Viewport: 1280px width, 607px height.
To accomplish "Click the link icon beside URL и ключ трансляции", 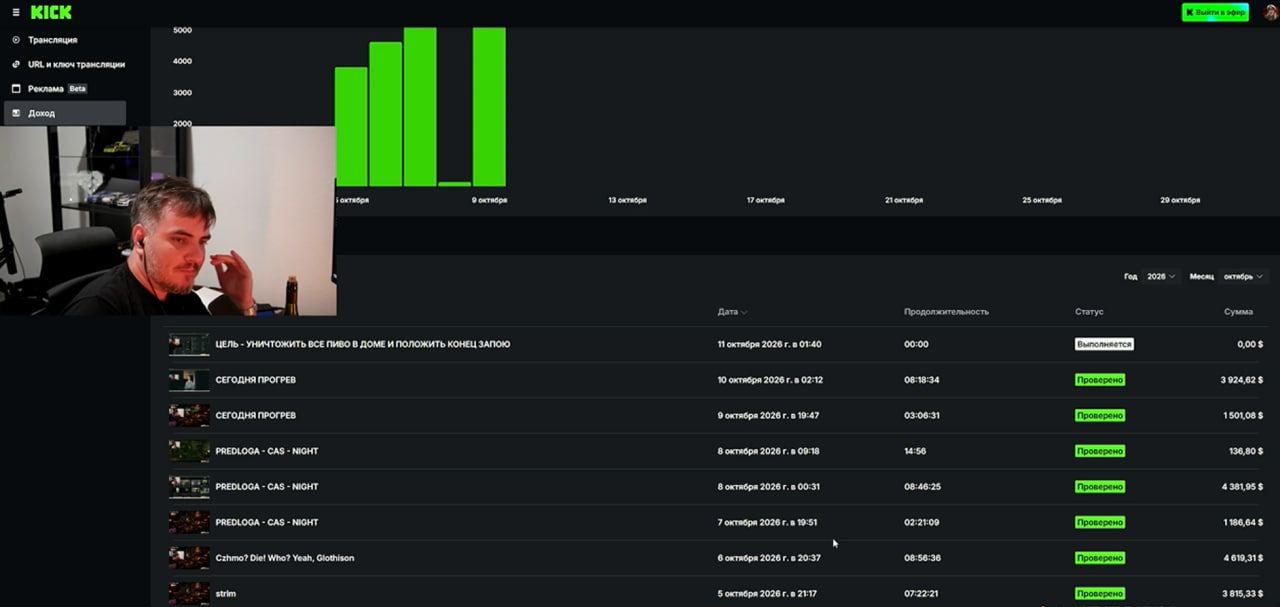I will 16,64.
